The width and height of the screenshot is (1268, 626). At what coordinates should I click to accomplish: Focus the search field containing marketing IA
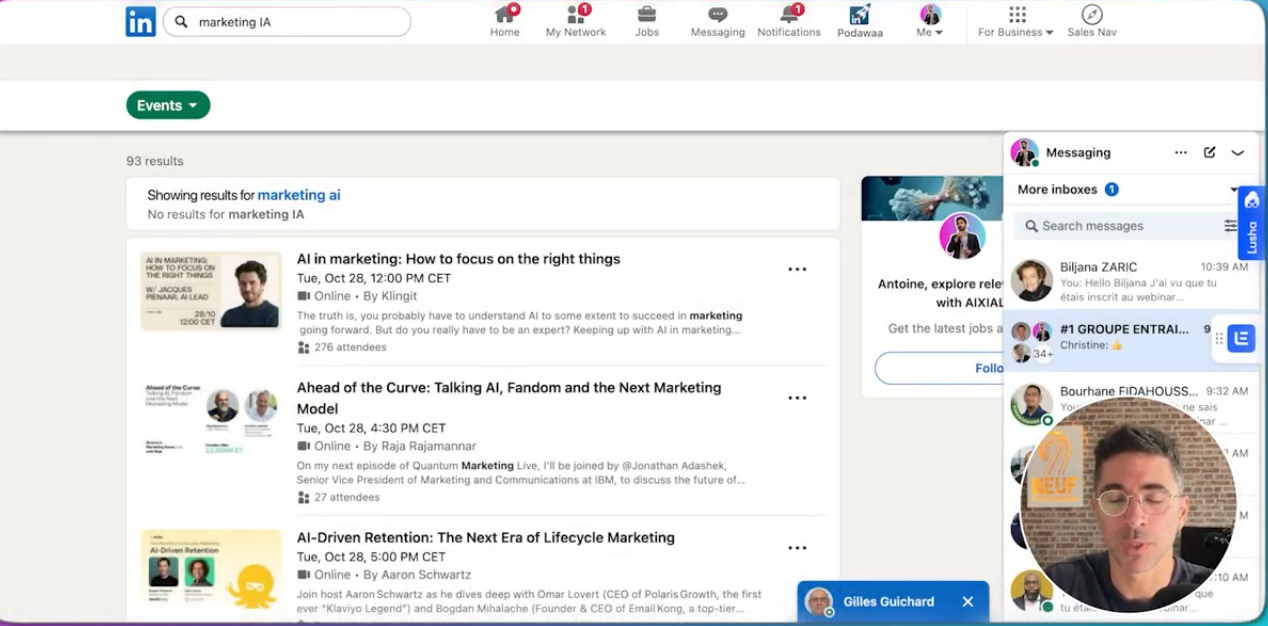[x=287, y=22]
